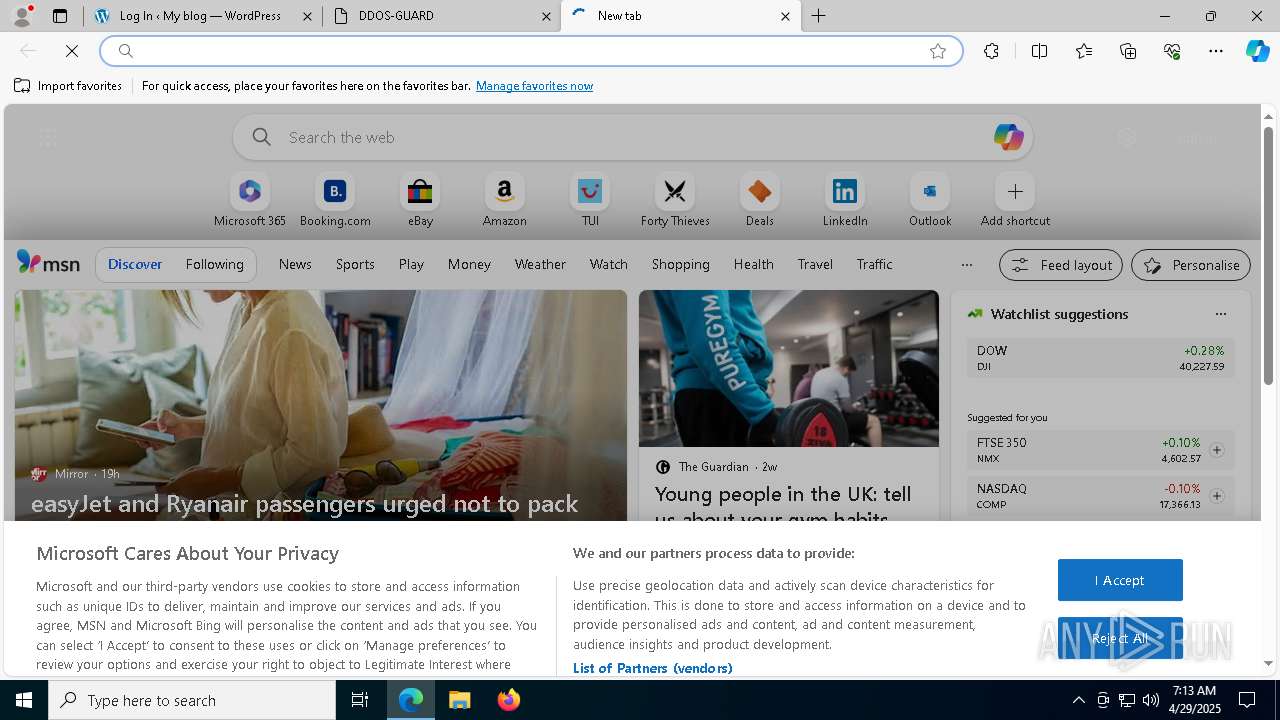Expand more MSN categories ellipsis
Image resolution: width=1280 pixels, height=720 pixels.
tap(966, 265)
